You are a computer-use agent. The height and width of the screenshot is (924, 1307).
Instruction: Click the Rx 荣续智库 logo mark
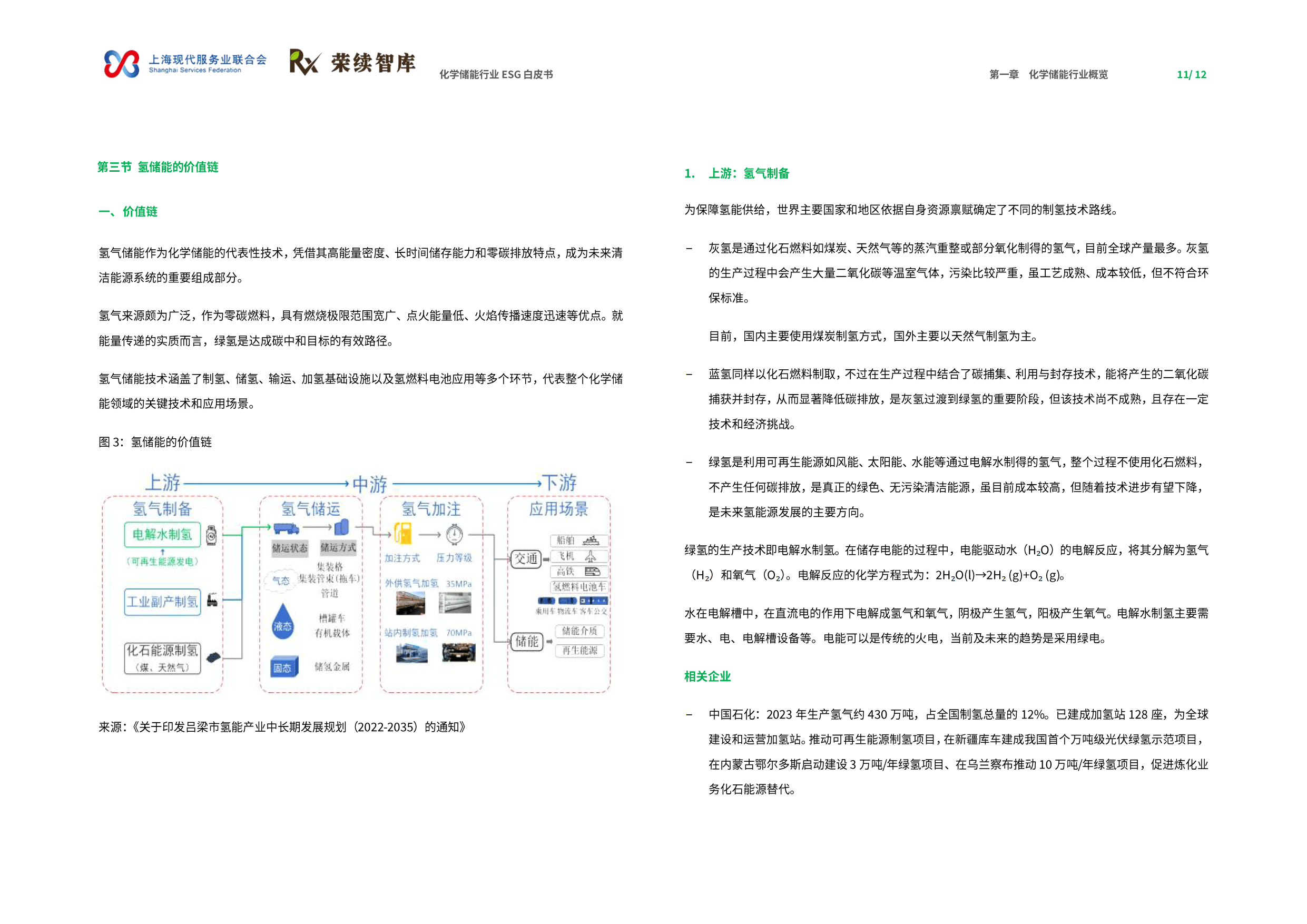click(x=306, y=62)
